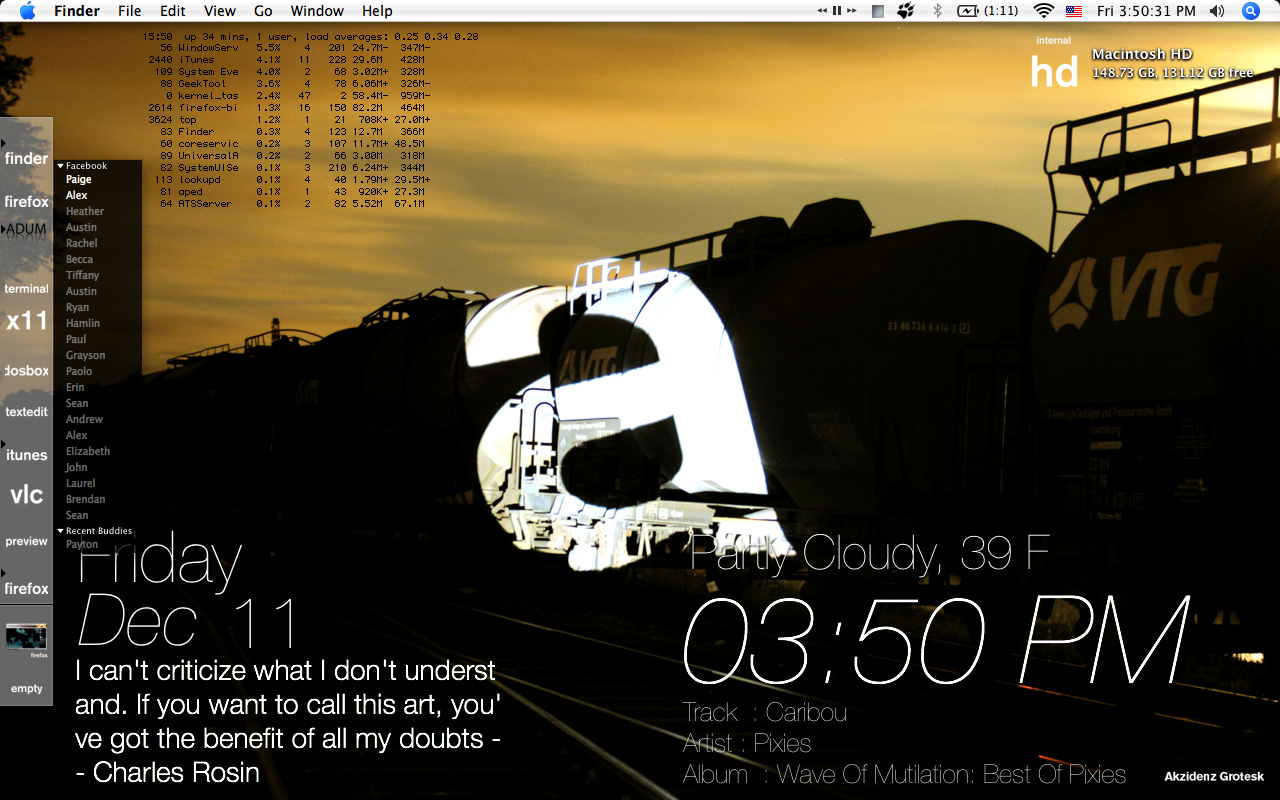1280x800 pixels.
Task: Open the Apple menu
Action: click(27, 11)
